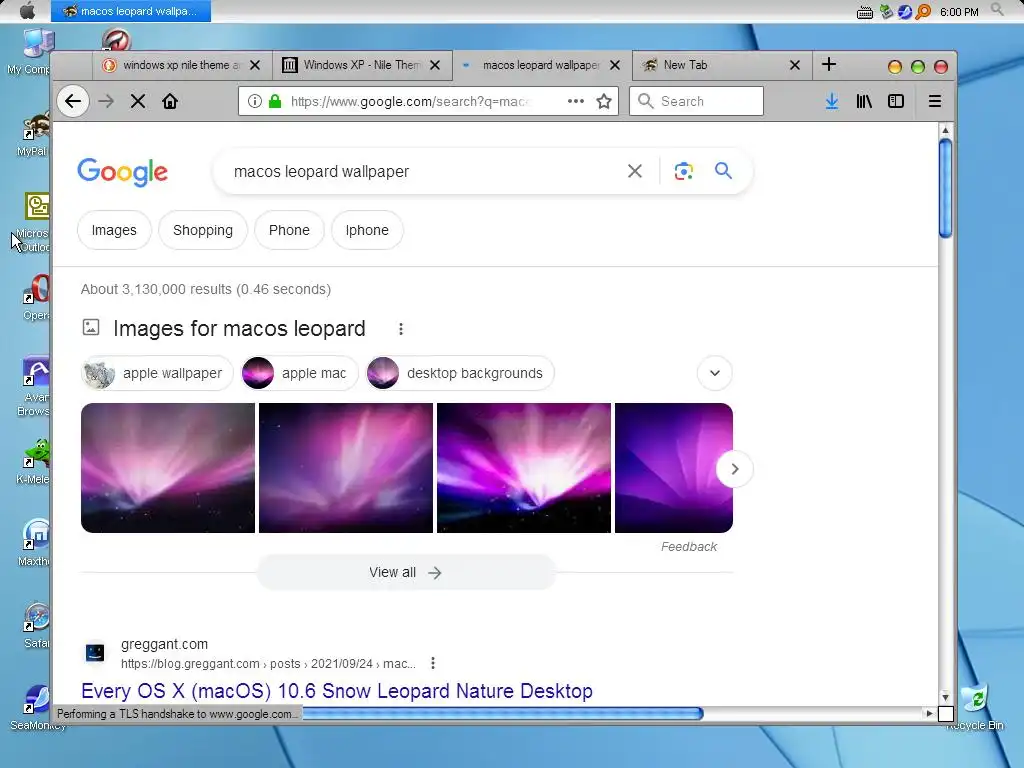Click the toolbar Search box
1024x768 pixels.
point(696,101)
